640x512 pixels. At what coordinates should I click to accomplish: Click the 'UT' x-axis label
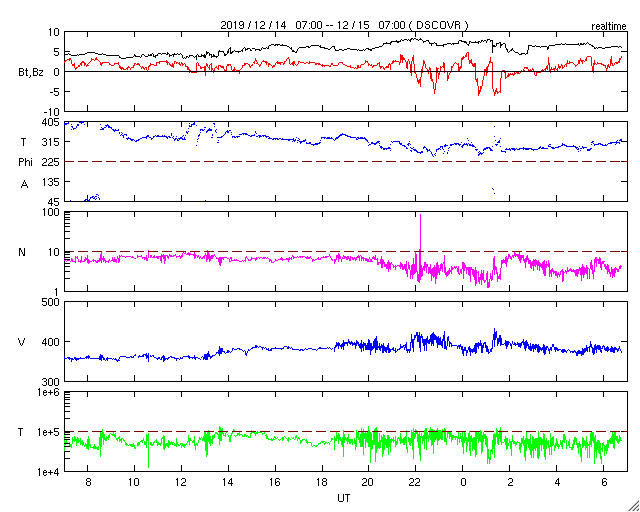[344, 498]
